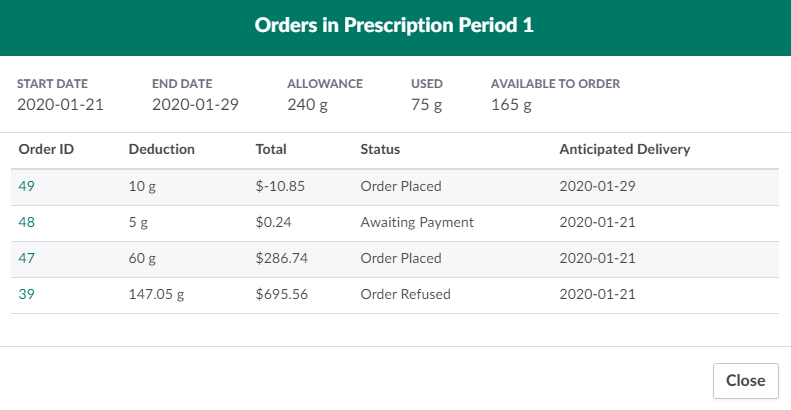This screenshot has height=410, width=791.
Task: Click the 147.05 g deduction cell
Action: pyautogui.click(x=158, y=294)
